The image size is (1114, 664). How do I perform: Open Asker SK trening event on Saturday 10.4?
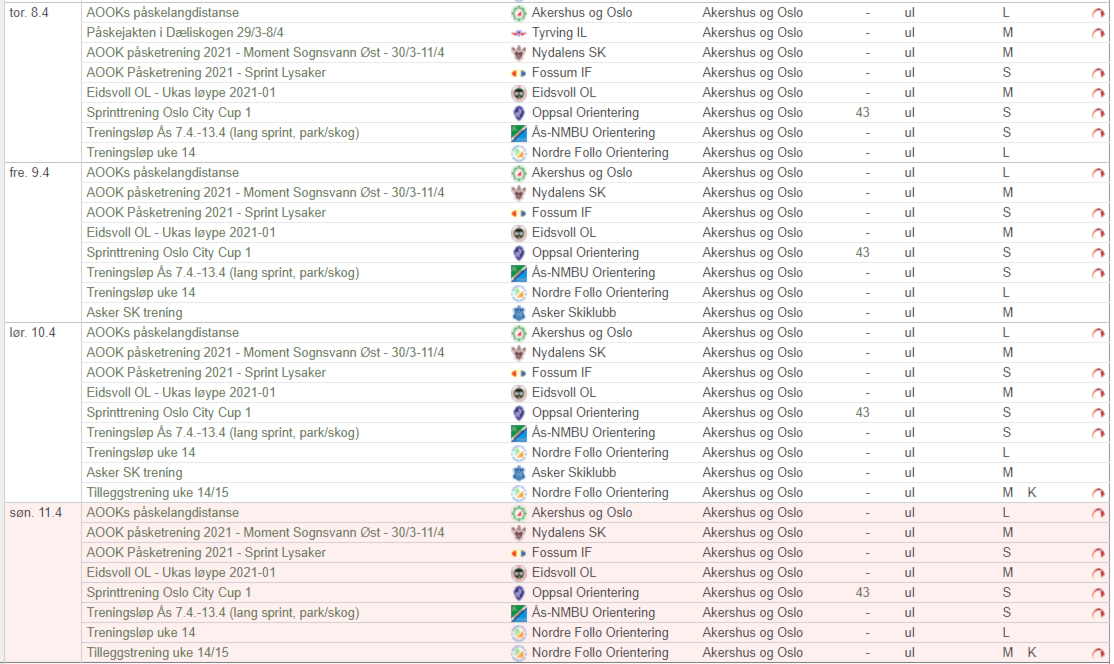coord(134,473)
